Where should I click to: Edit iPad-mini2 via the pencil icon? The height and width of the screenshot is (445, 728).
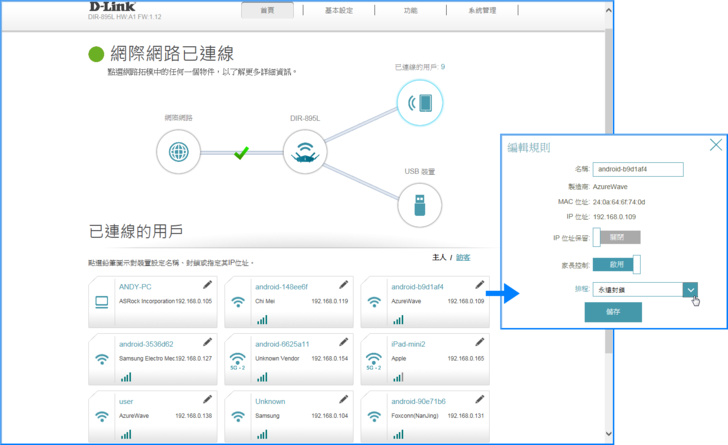pyautogui.click(x=480, y=343)
